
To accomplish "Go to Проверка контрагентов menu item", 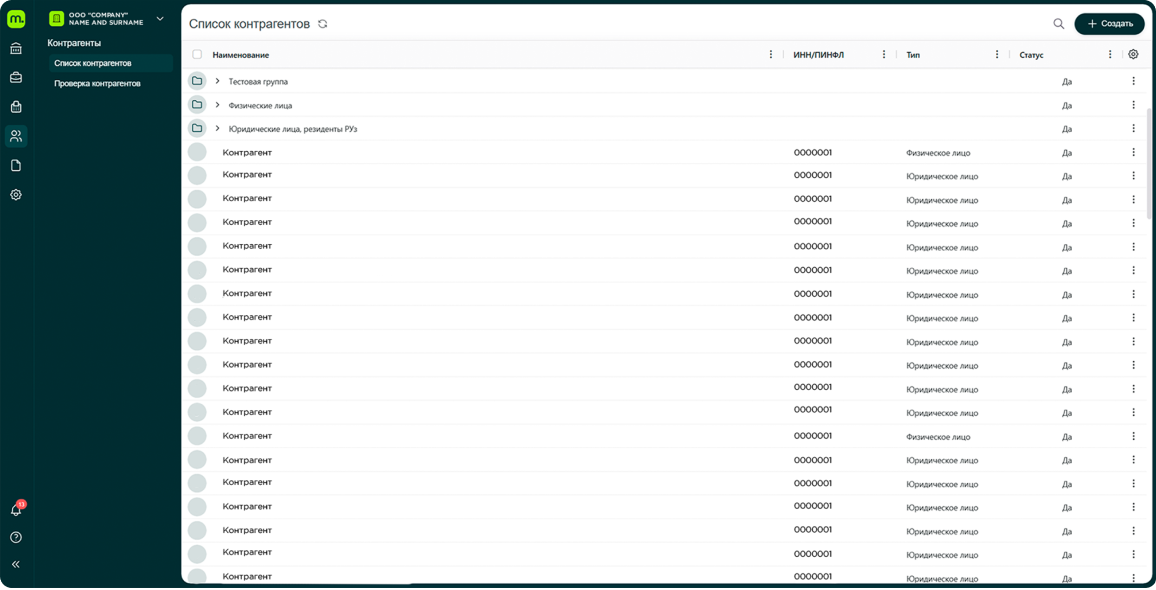I will point(97,84).
